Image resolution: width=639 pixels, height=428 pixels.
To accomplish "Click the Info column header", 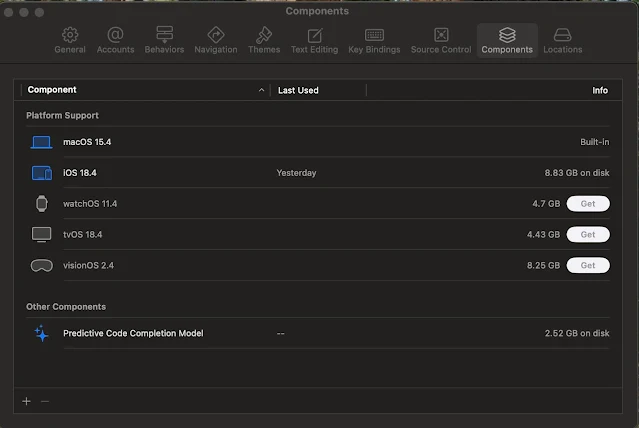I will 600,90.
